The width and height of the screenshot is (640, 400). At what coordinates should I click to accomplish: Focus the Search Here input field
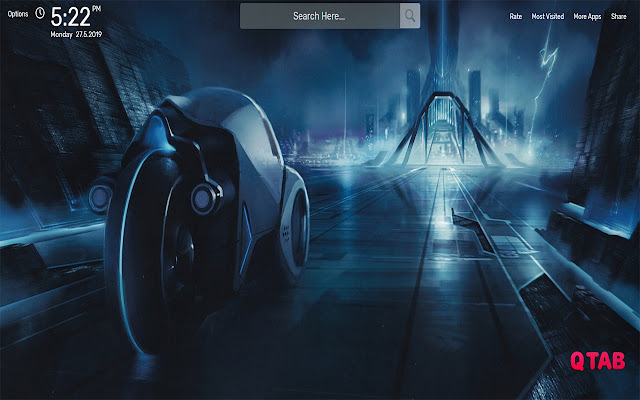tap(320, 16)
